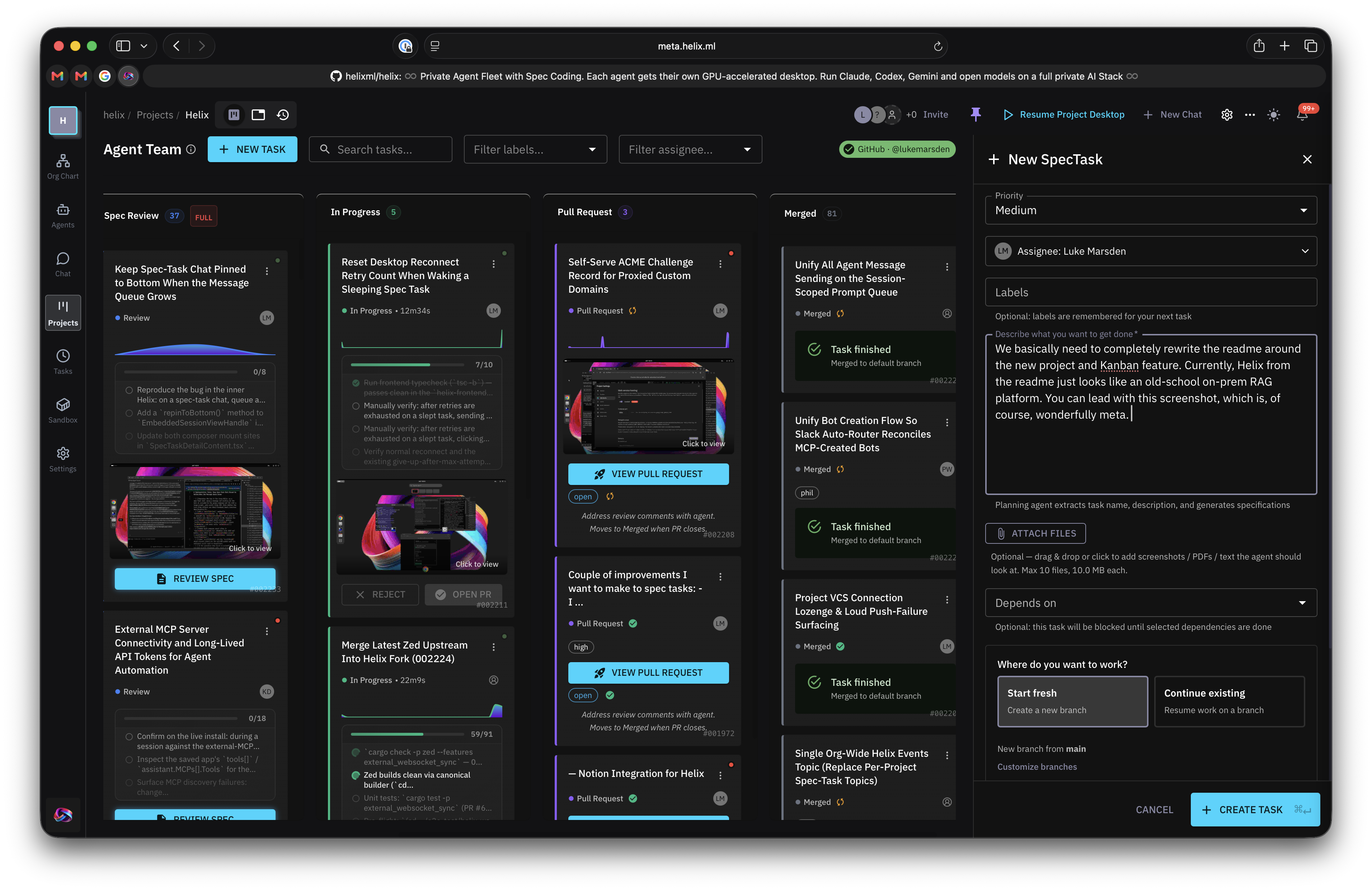This screenshot has height=891, width=1372.
Task: Check first 'Manually verify: after retries' item
Action: 356,406
